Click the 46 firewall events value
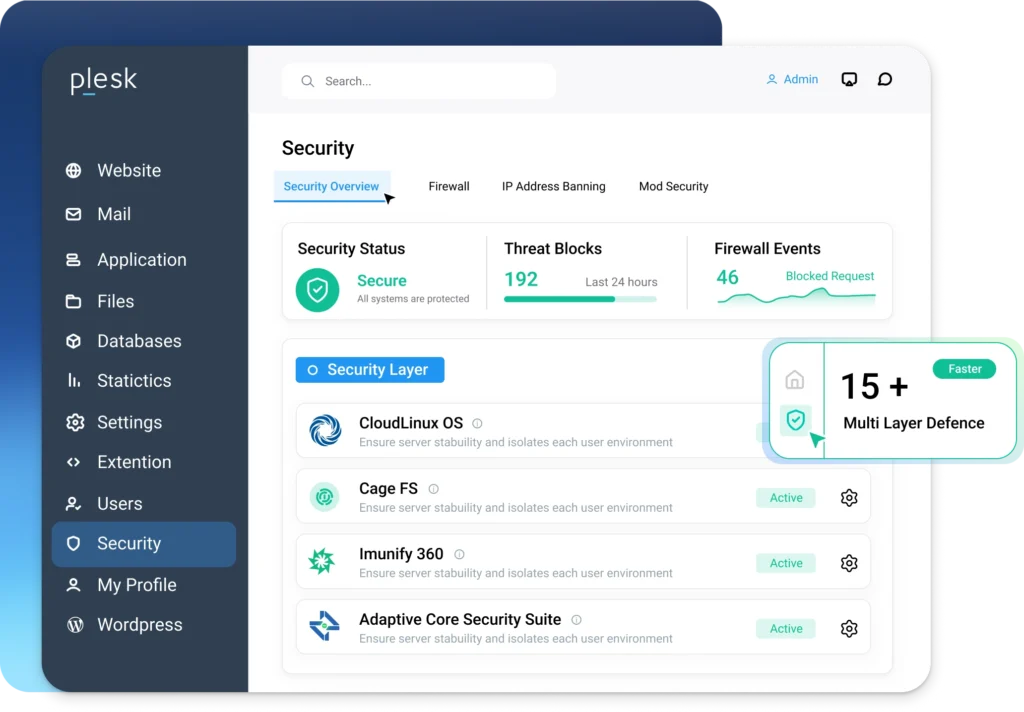 [x=727, y=278]
